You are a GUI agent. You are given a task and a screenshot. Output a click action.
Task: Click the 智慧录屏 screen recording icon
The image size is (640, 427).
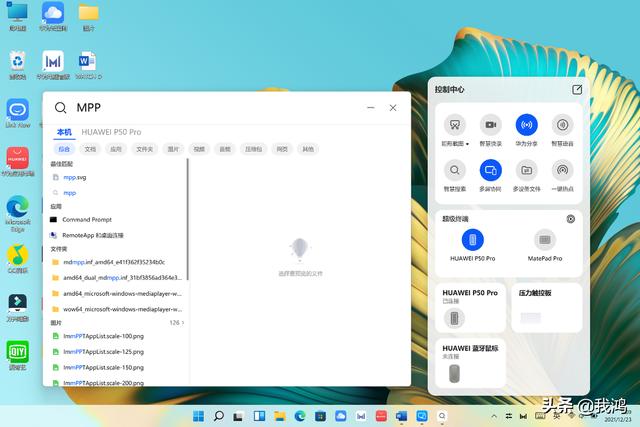489,125
